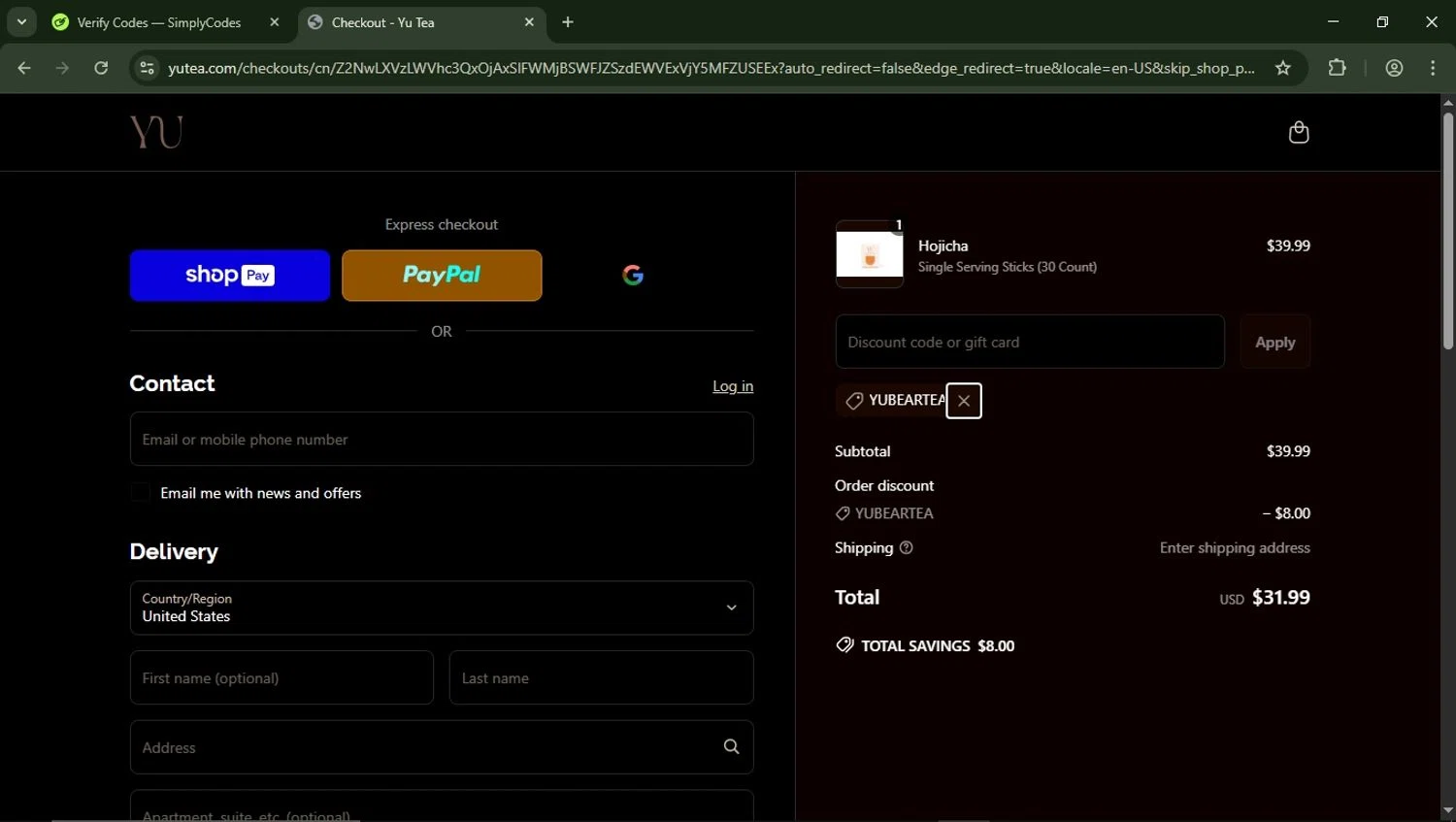Click the shipping info question mark icon
1456x822 pixels.
[907, 548]
